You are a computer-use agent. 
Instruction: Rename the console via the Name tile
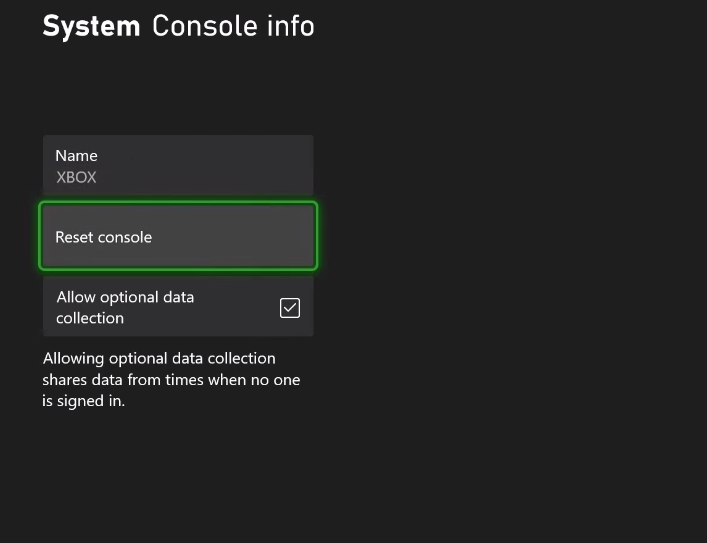coord(178,166)
